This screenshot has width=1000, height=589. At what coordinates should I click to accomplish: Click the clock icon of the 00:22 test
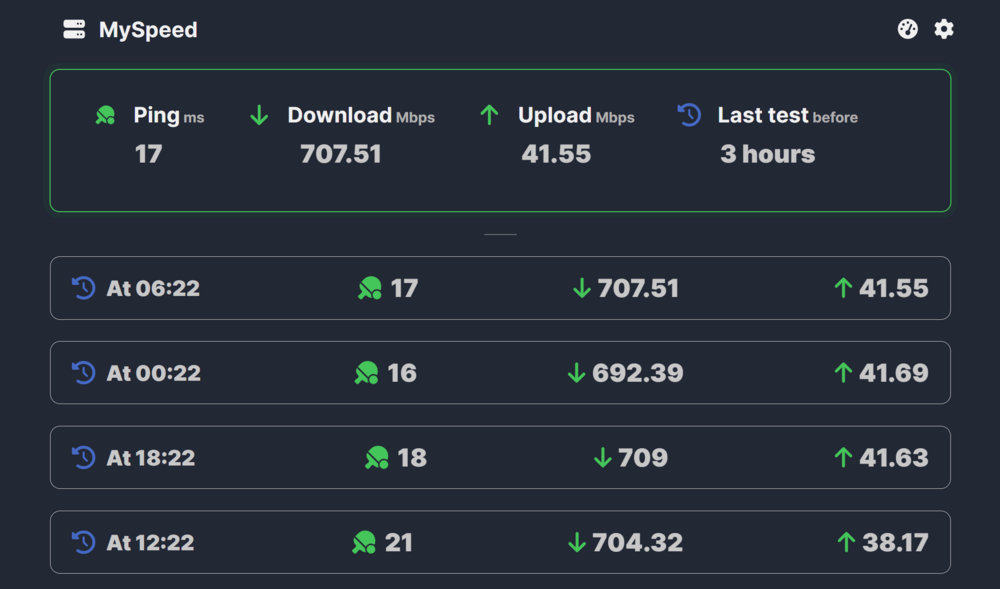(x=84, y=373)
